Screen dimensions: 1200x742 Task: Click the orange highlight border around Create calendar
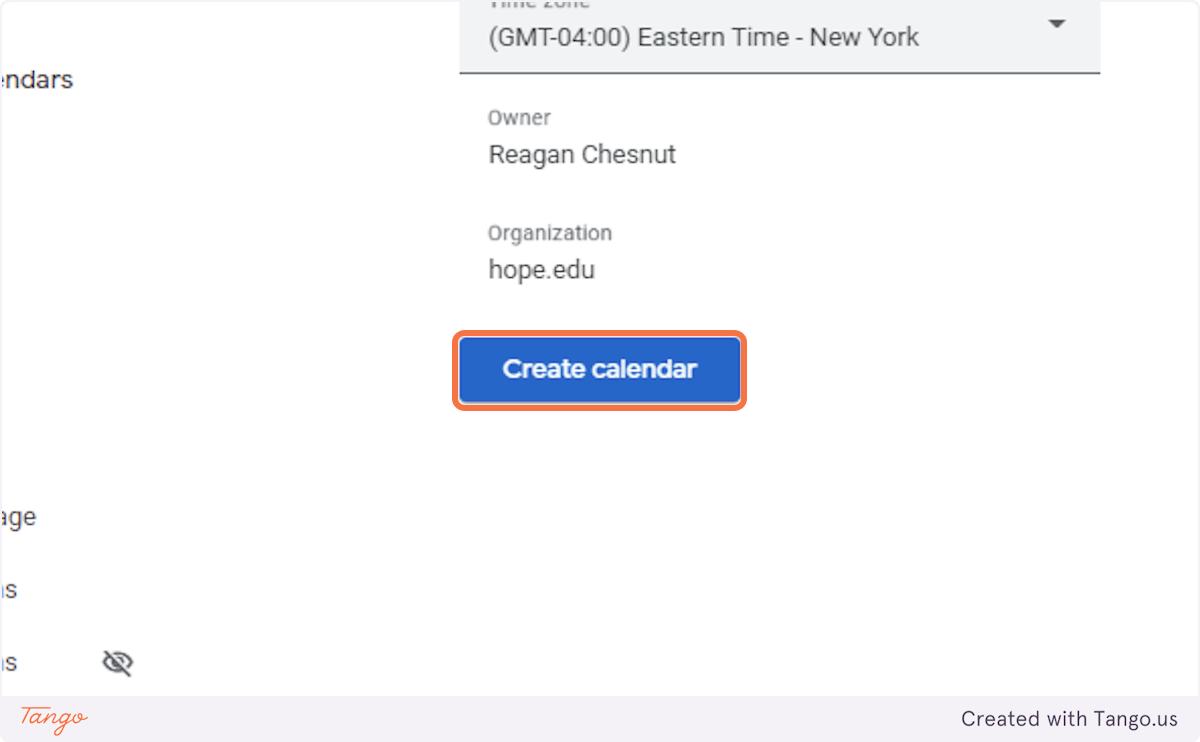[x=599, y=334]
